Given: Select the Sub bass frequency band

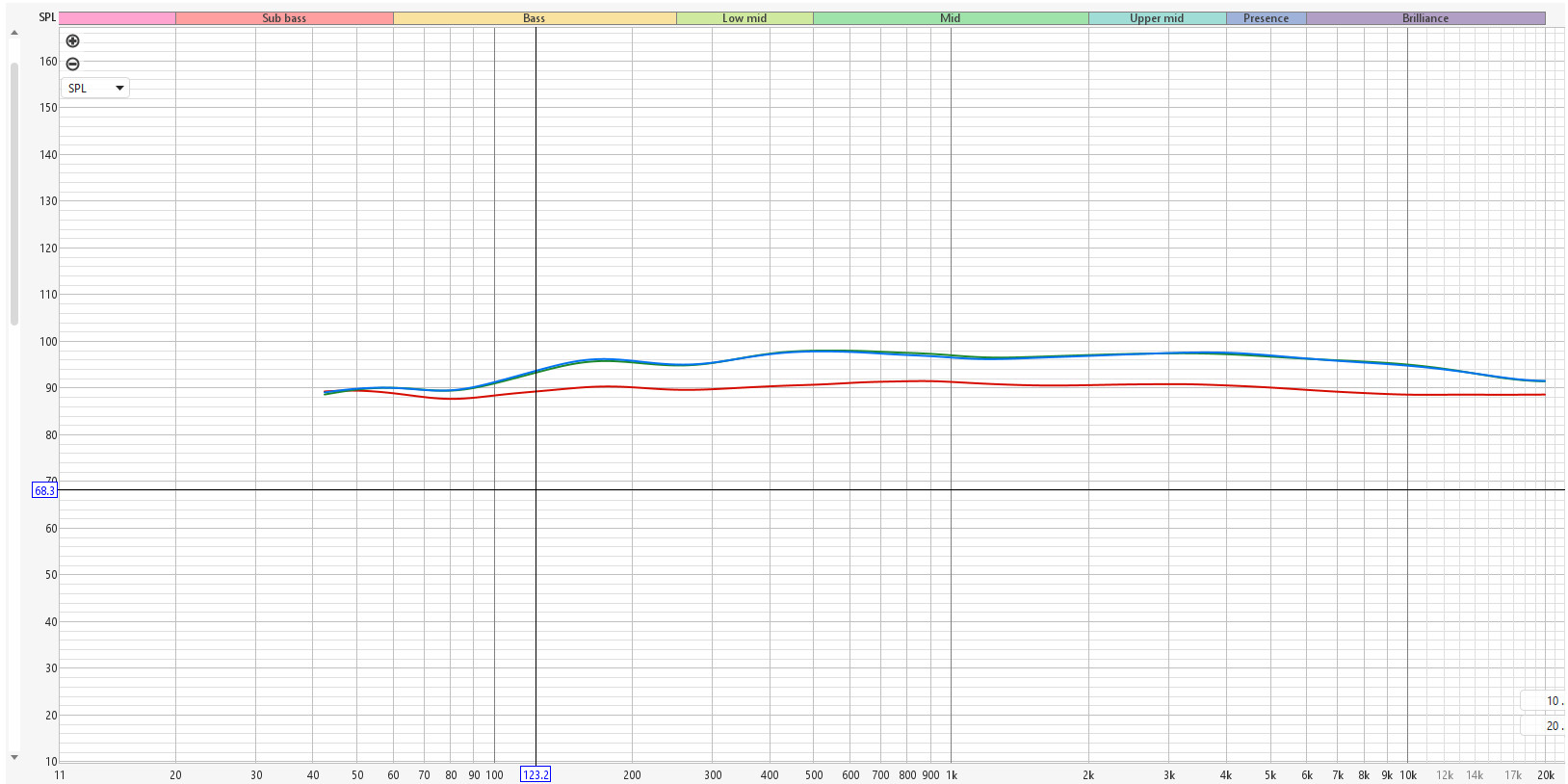Looking at the screenshot, I should [284, 18].
